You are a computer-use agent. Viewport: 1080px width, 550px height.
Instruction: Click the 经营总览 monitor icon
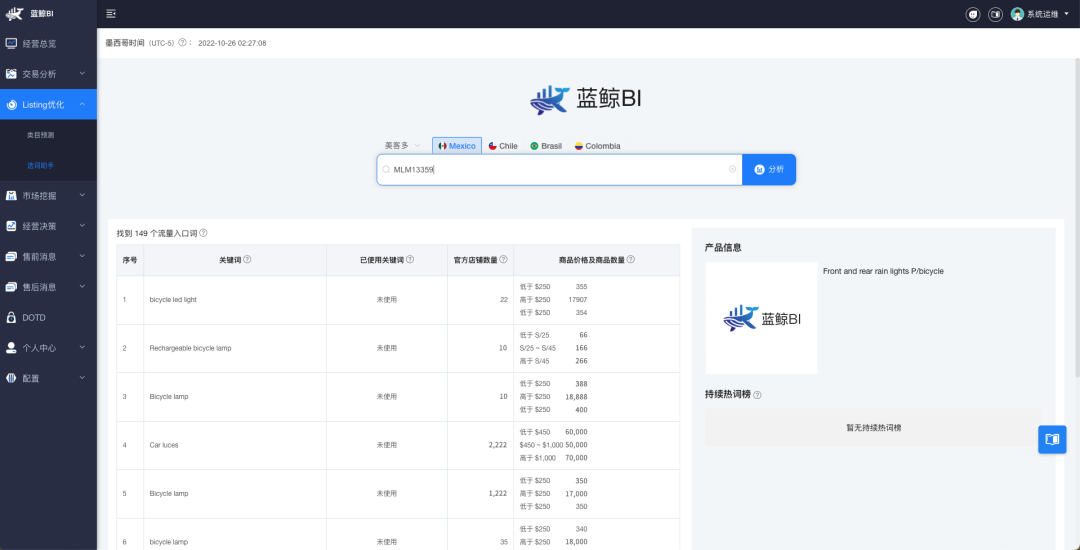[x=11, y=43]
